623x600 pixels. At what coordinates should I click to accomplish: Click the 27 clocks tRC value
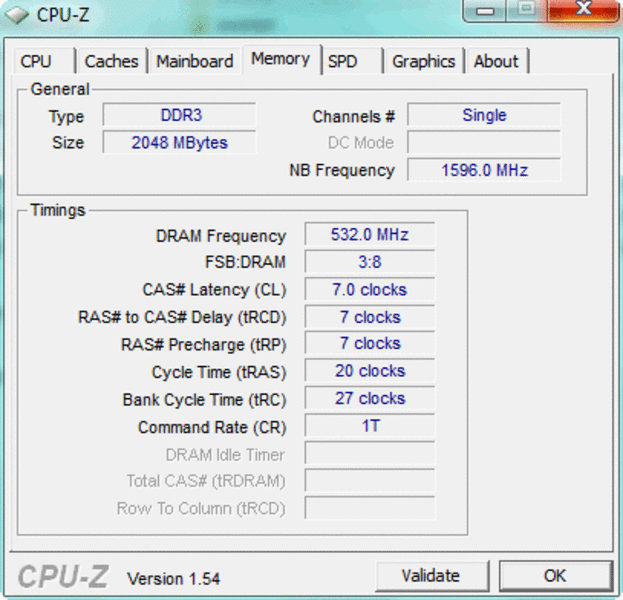[370, 398]
